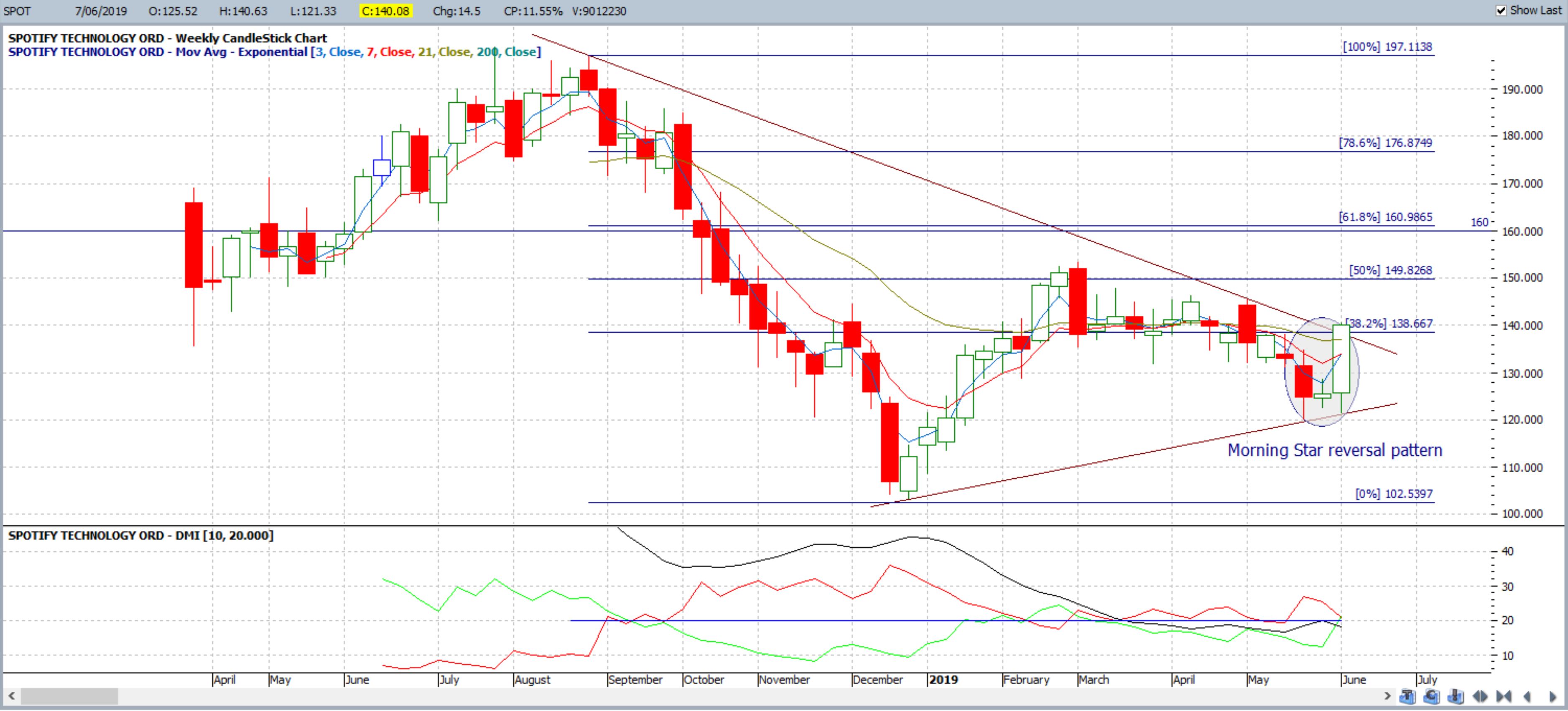
Task: Click the blue exclamation mark chart icon
Action: click(x=1456, y=696)
